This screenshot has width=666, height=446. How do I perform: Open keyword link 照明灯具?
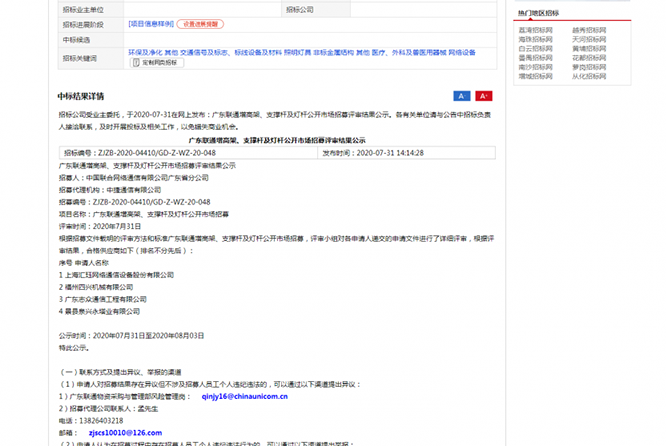point(297,53)
